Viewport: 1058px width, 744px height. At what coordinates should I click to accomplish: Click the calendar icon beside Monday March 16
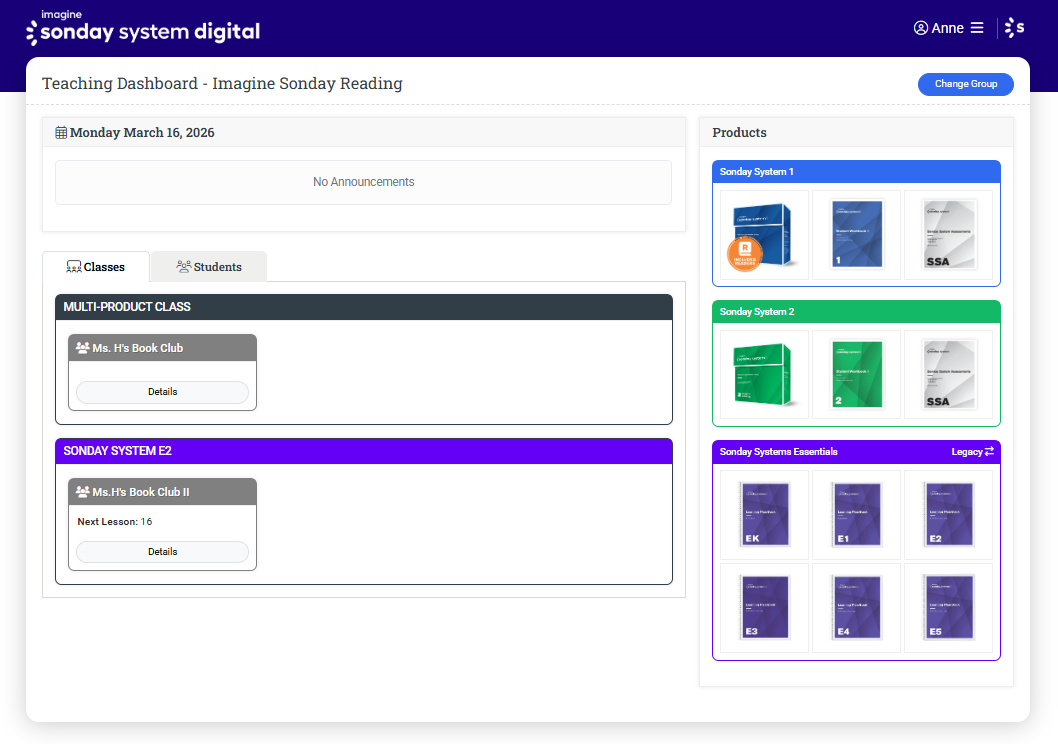pos(61,132)
